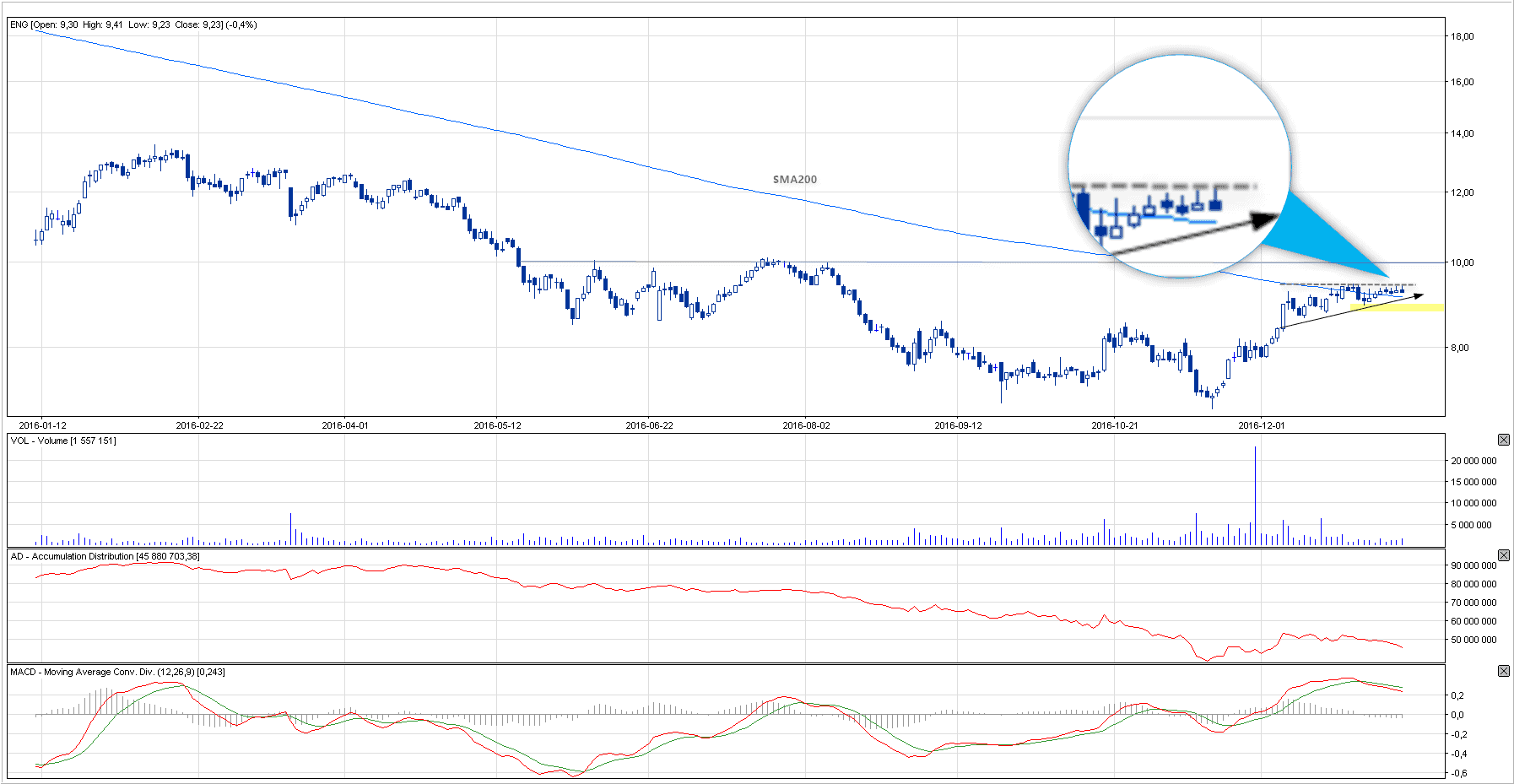Select the yellow highlighted price zone
The height and width of the screenshot is (784, 1514).
click(1397, 308)
